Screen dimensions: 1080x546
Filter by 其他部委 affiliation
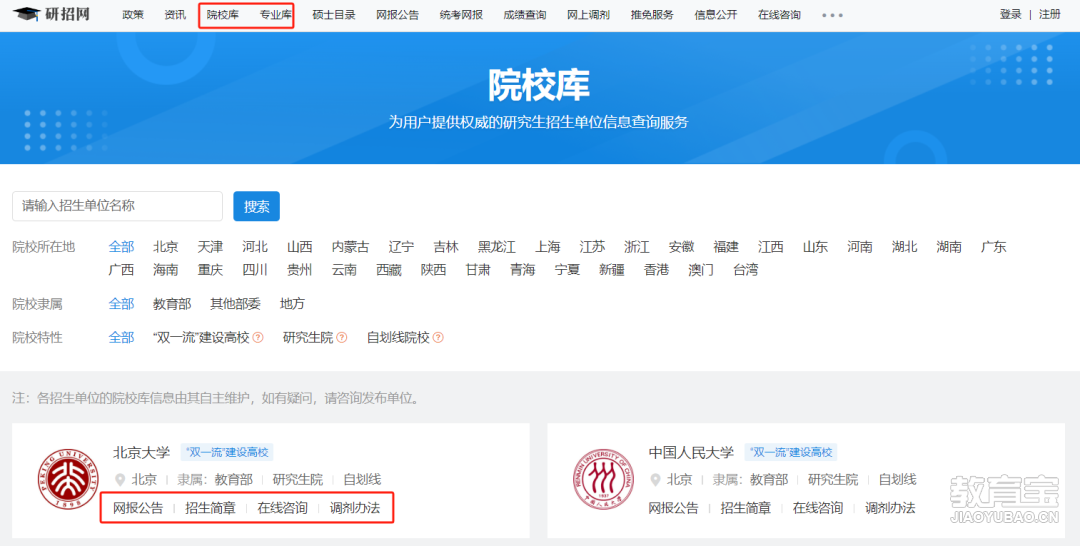click(236, 304)
